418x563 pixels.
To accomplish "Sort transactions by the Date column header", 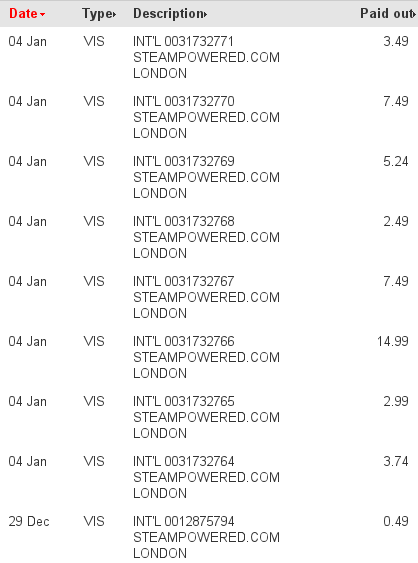I will click(x=23, y=14).
